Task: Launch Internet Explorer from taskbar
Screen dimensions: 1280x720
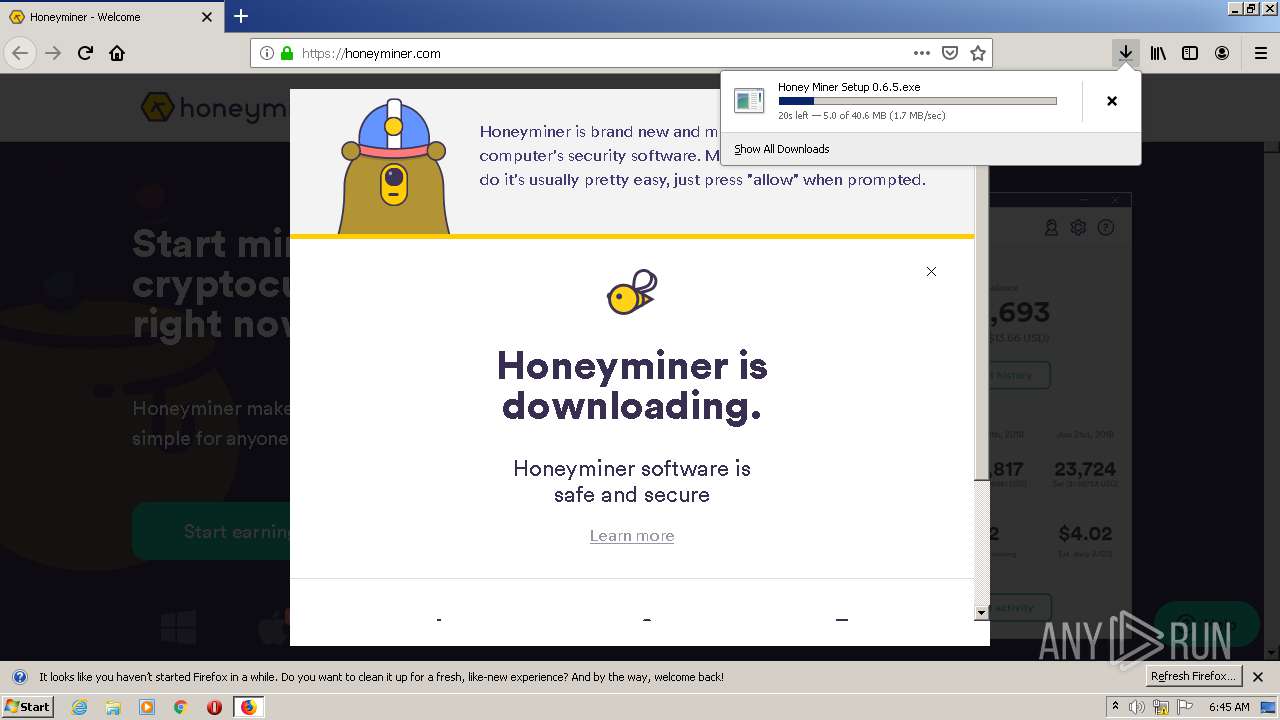Action: tap(79, 707)
